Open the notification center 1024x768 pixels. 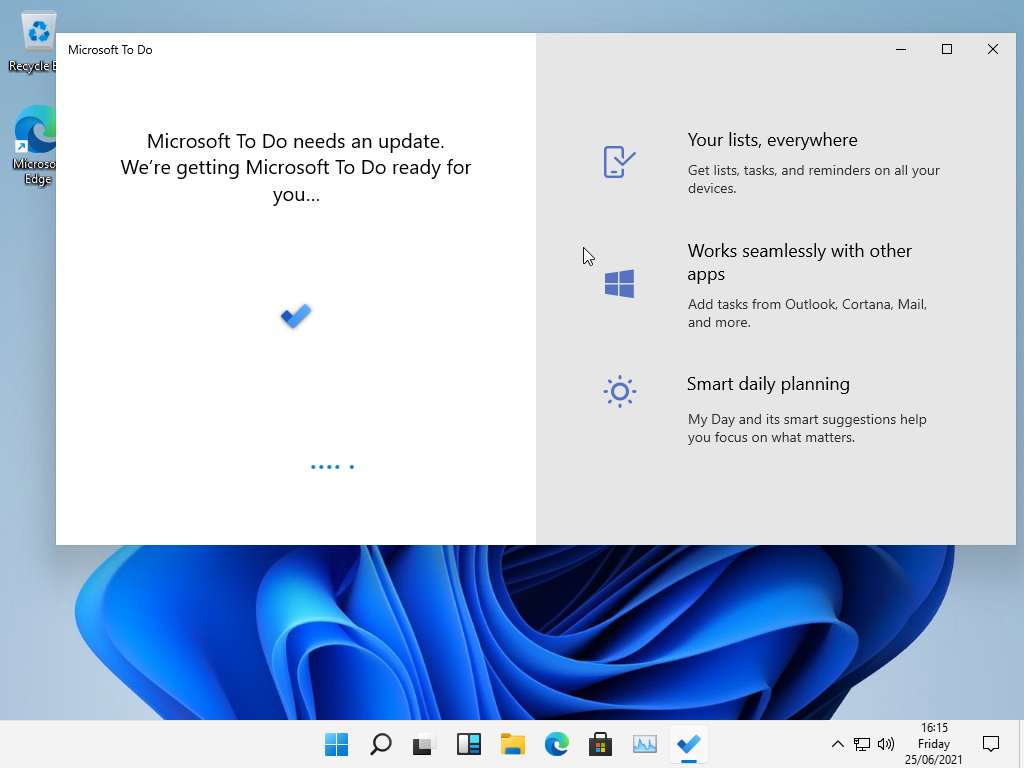[991, 744]
